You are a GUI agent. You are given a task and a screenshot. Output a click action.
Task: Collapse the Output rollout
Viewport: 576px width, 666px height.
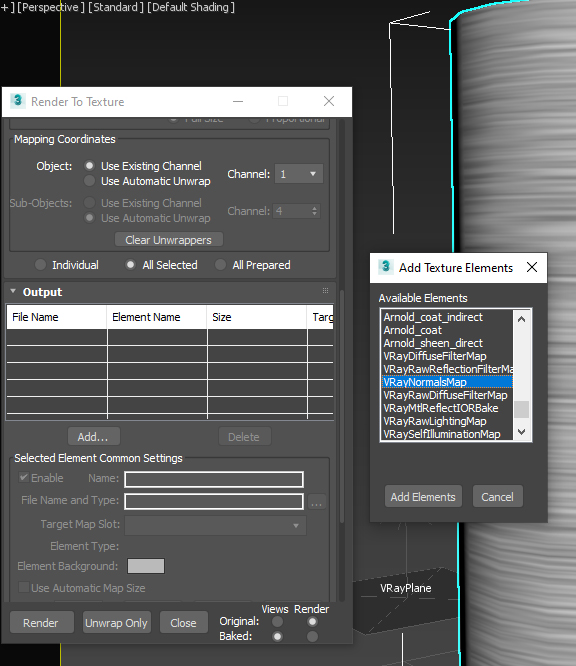13,291
